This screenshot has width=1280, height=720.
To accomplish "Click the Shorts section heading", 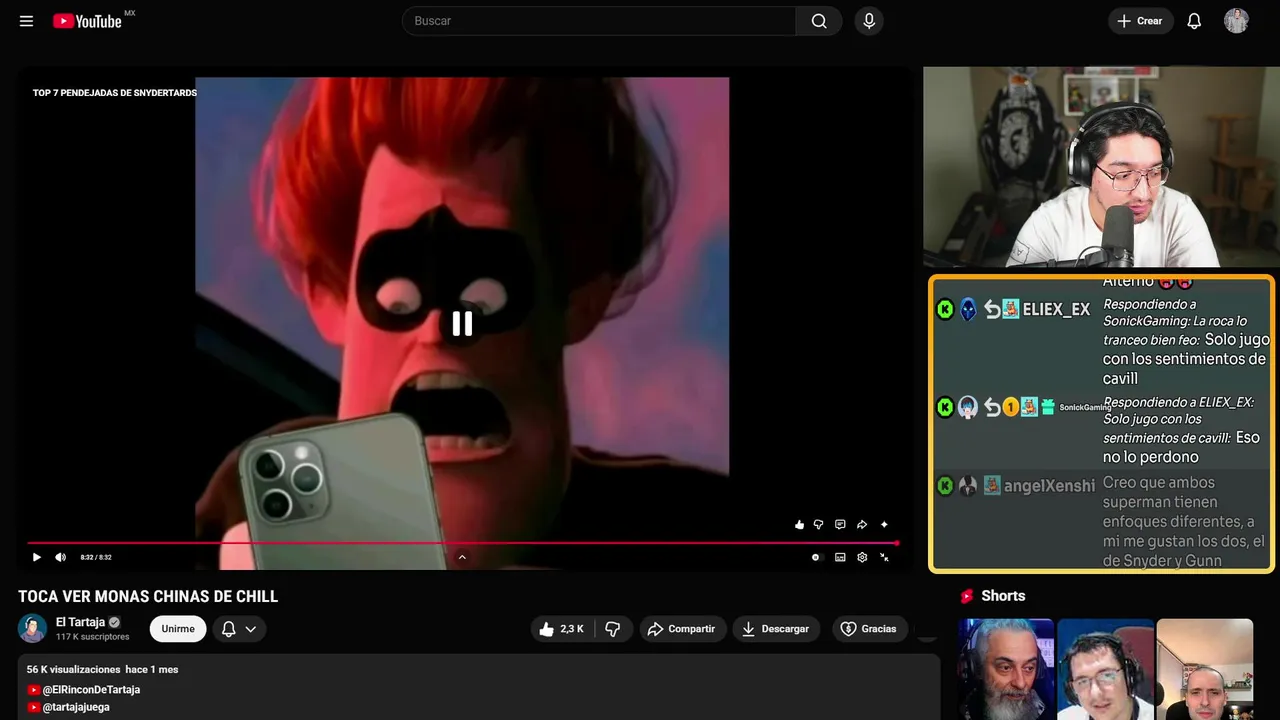I will click(1003, 596).
